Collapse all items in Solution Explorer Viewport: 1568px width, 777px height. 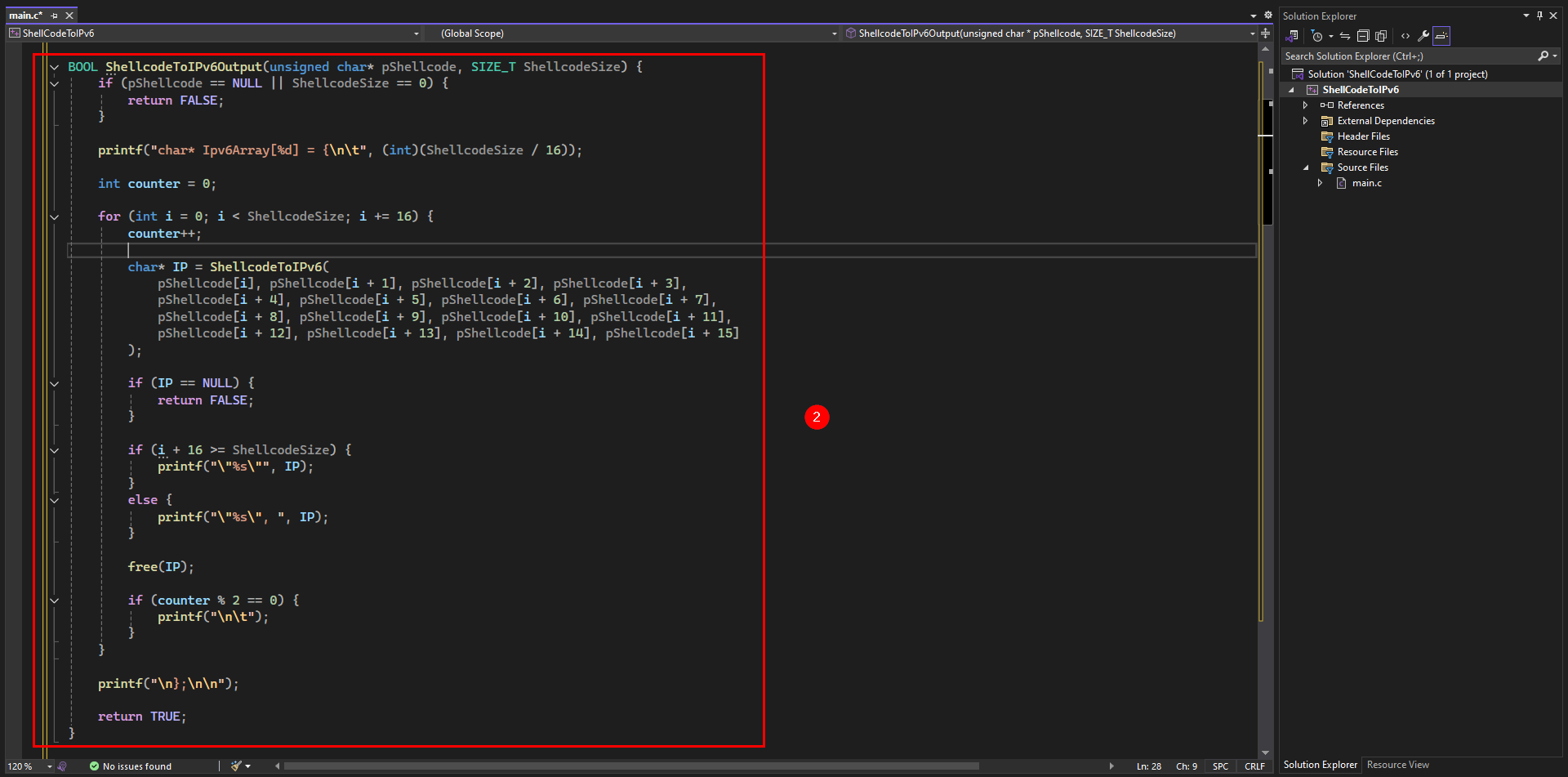[1363, 36]
